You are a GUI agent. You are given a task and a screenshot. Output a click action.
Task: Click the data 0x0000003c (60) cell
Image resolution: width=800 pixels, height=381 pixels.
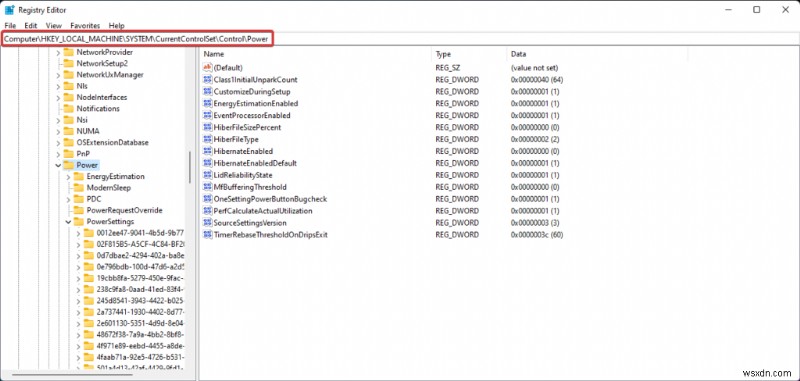point(536,235)
